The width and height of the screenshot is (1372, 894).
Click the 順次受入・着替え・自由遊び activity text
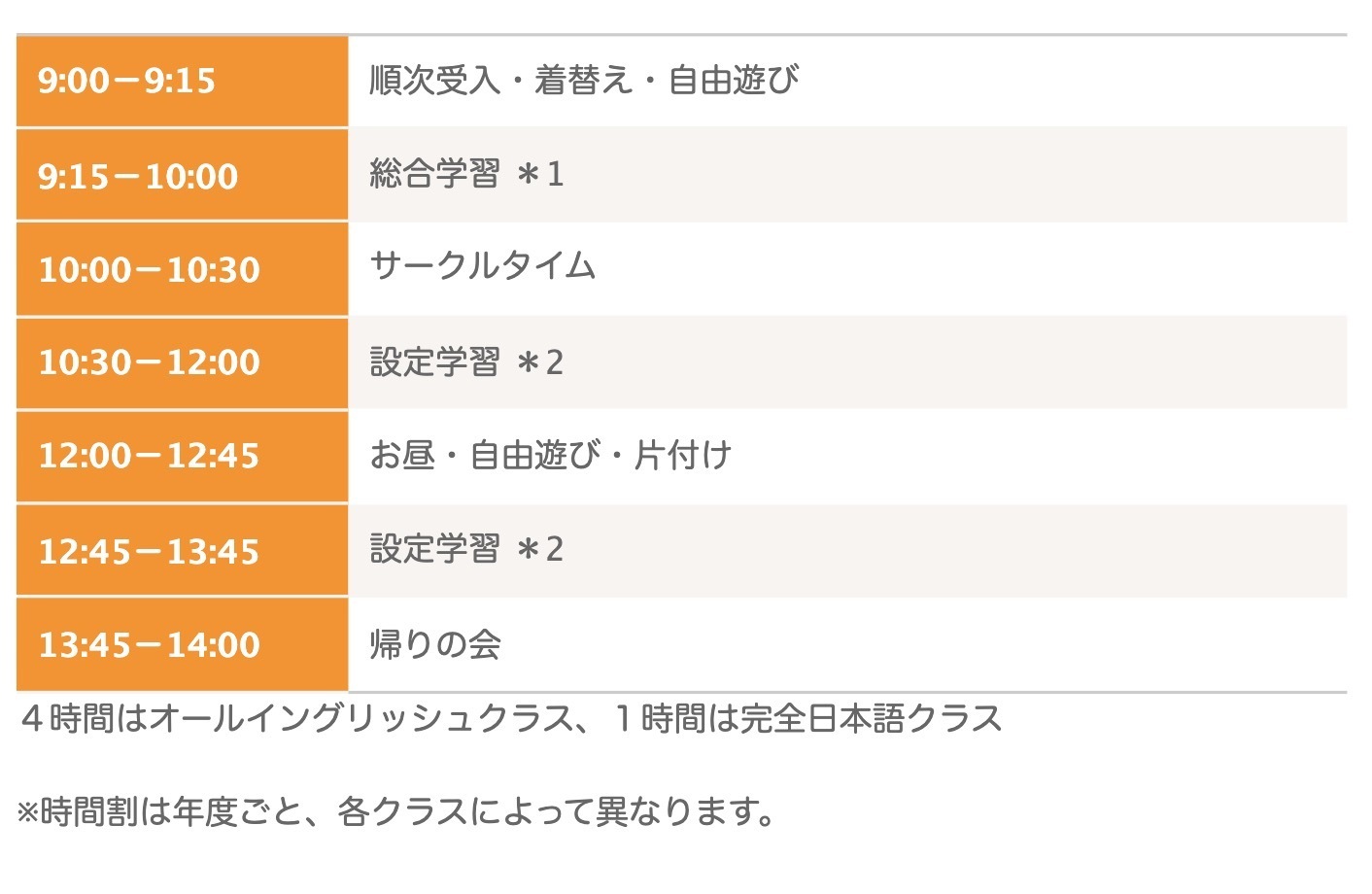(x=583, y=80)
